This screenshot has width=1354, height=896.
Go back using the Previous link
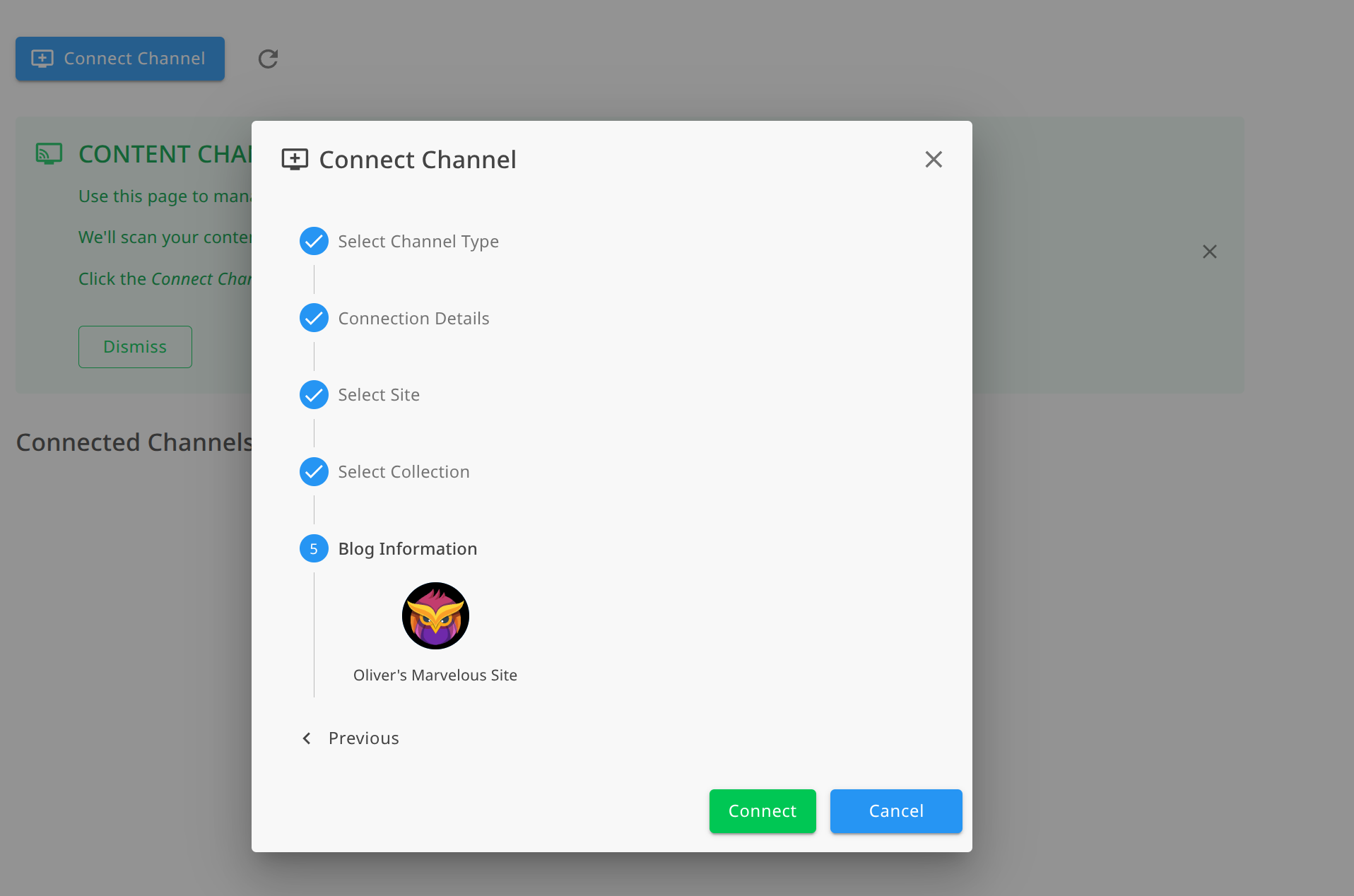(x=363, y=738)
